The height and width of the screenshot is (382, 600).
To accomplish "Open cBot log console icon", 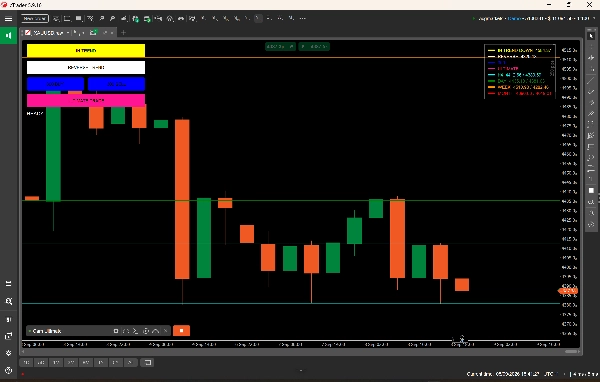I will click(x=135, y=331).
